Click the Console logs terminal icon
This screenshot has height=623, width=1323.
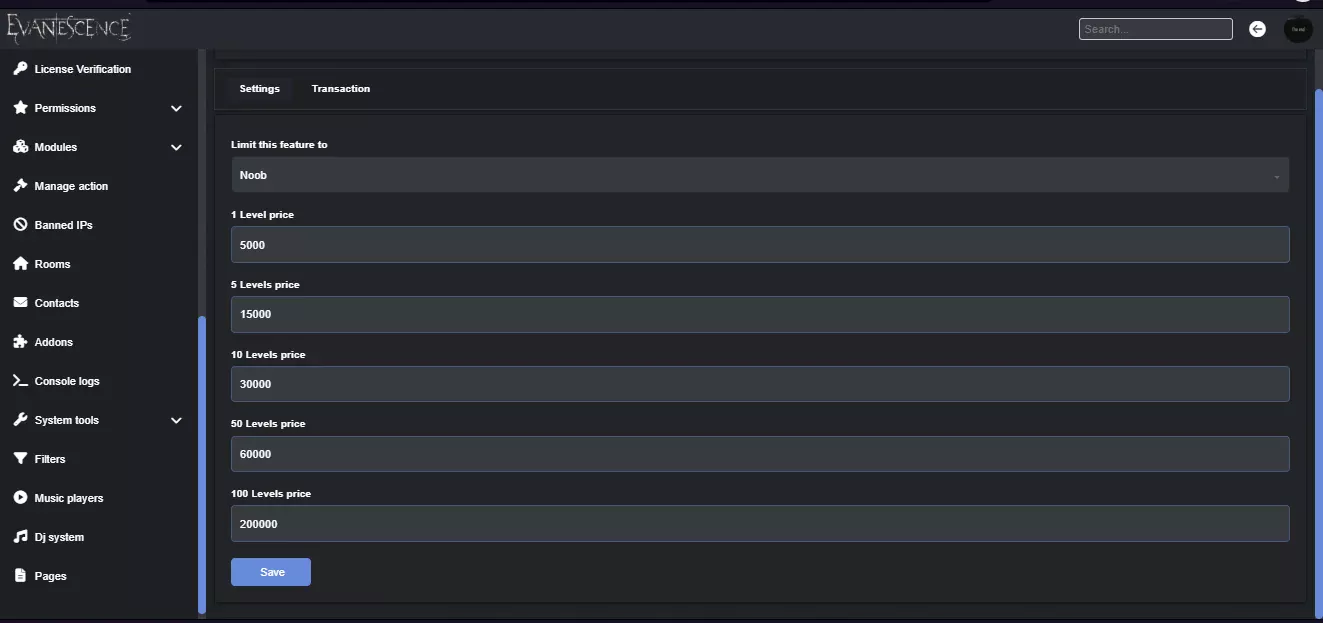tap(20, 381)
